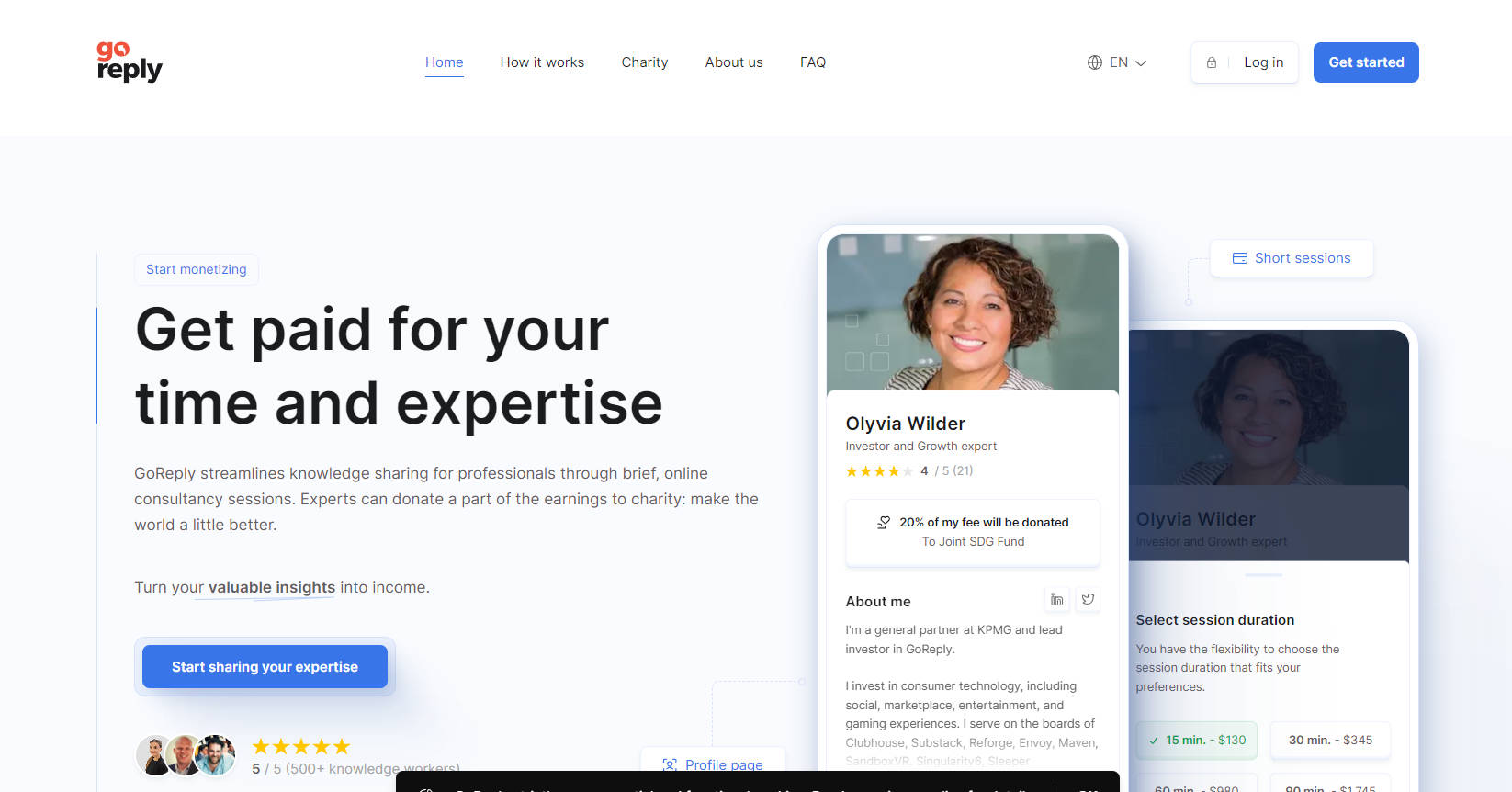Open Olyvia Wilder's LinkedIn icon
Image resolution: width=1512 pixels, height=792 pixels.
click(x=1056, y=600)
